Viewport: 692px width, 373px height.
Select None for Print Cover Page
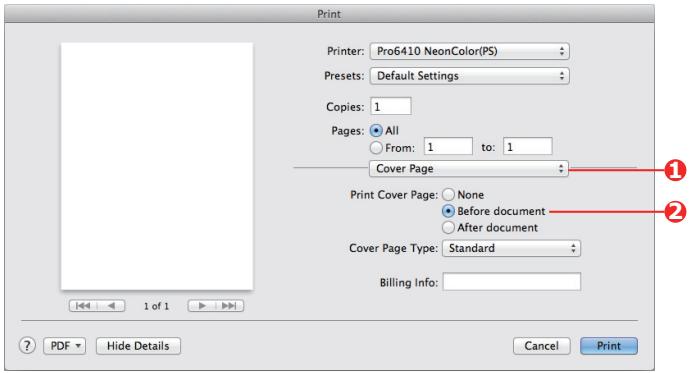click(x=448, y=195)
